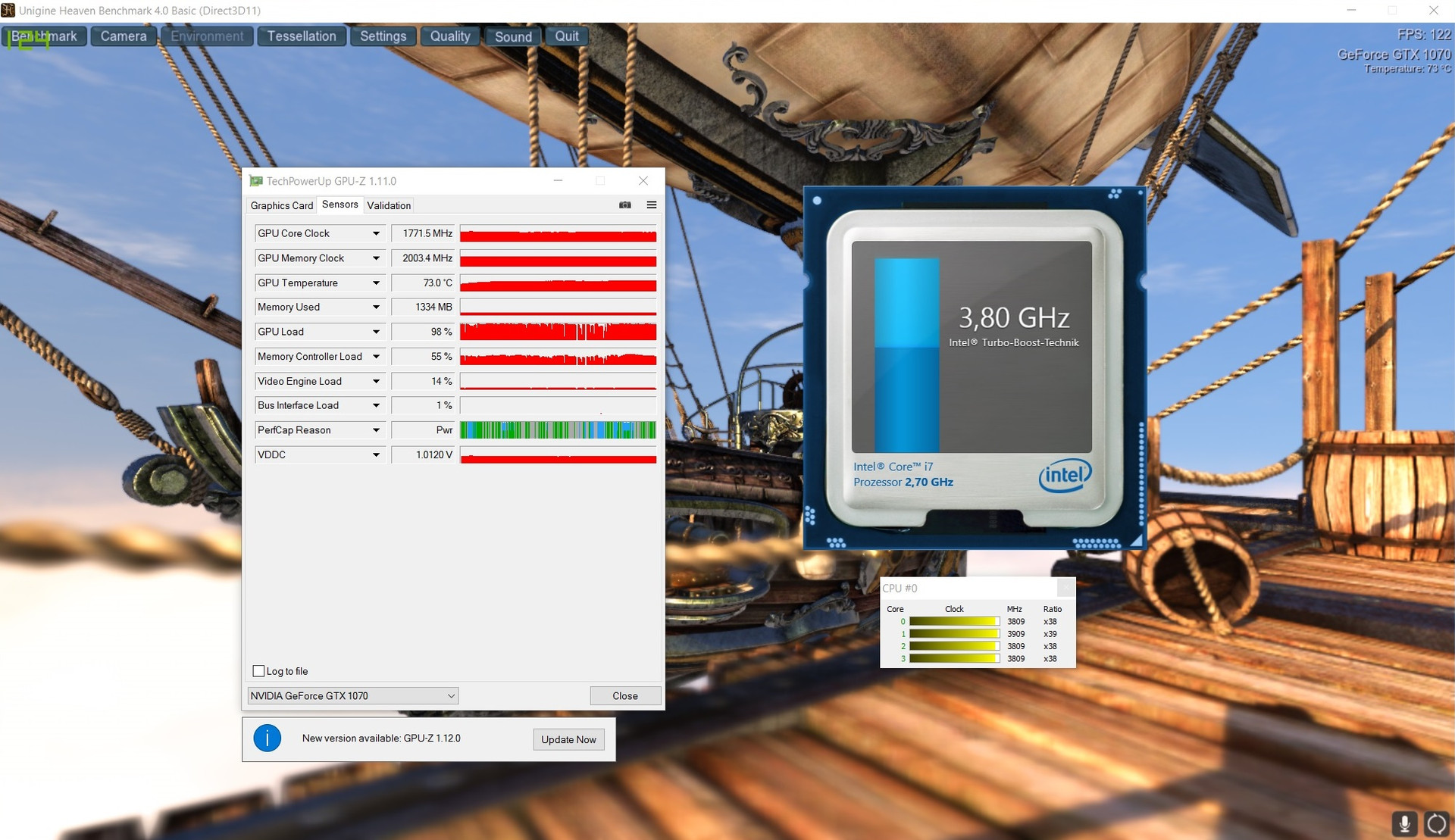Screen dimensions: 1455x840
Task: Click the 98 % GPU load value
Action: 423,332
